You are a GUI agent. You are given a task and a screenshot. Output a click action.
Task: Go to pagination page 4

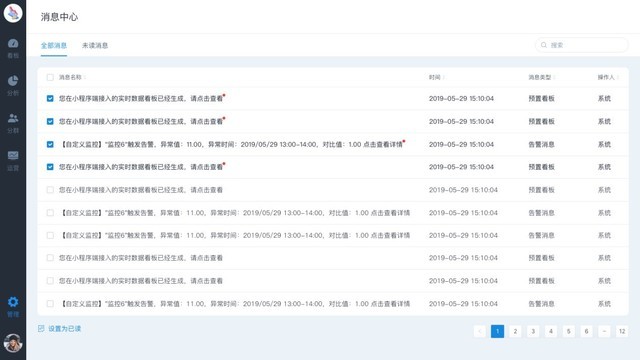[x=551, y=331]
